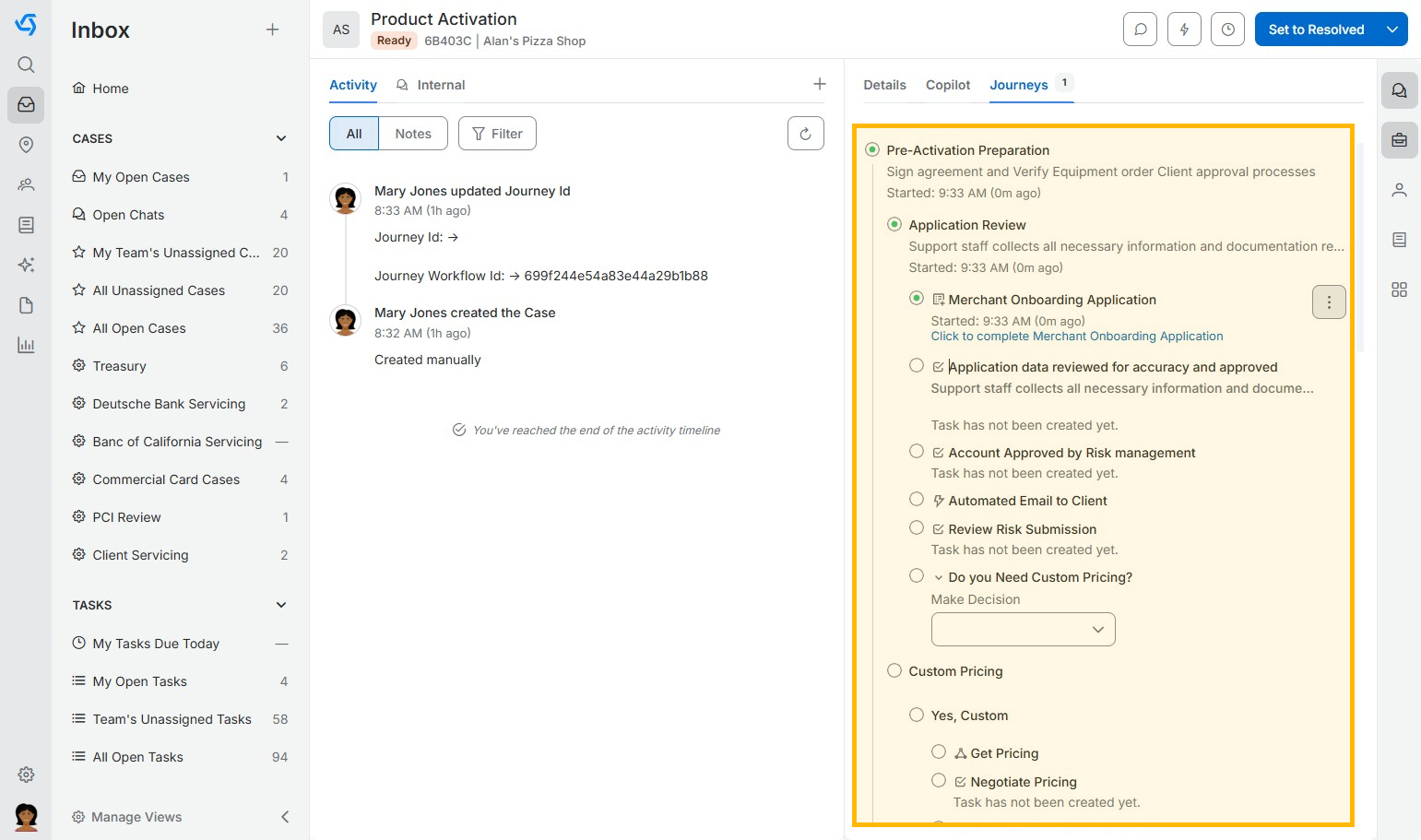Open the Make Decision dropdown
This screenshot has width=1421, height=840.
tap(1023, 630)
